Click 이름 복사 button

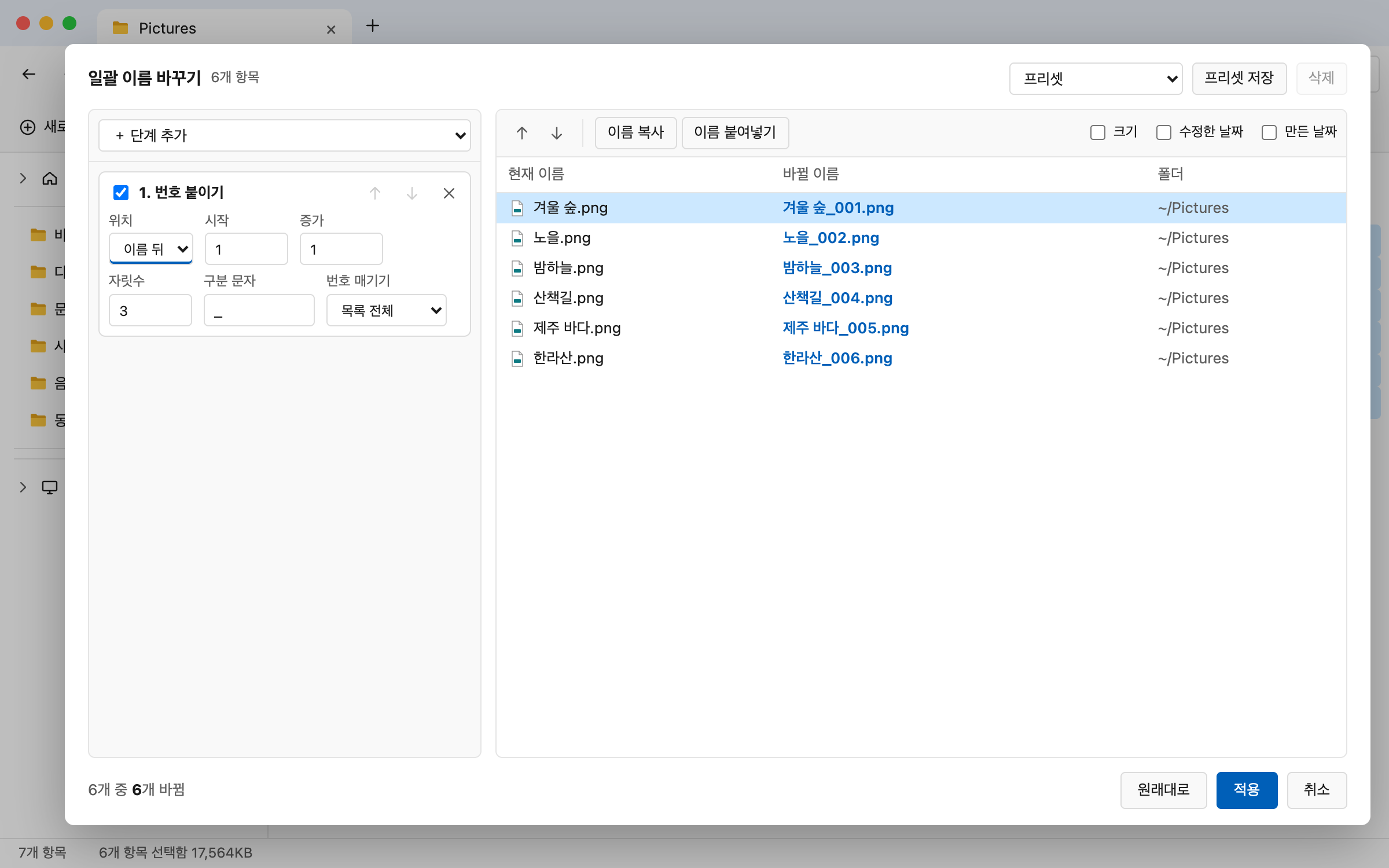(x=635, y=133)
